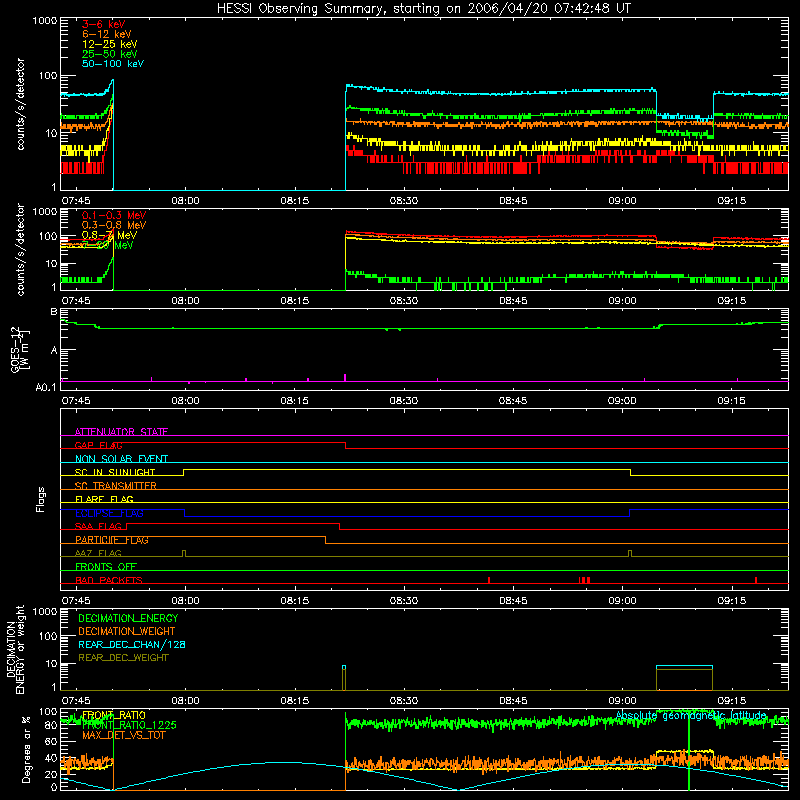Click the "08:45" tick below the decimation panel

513,701
